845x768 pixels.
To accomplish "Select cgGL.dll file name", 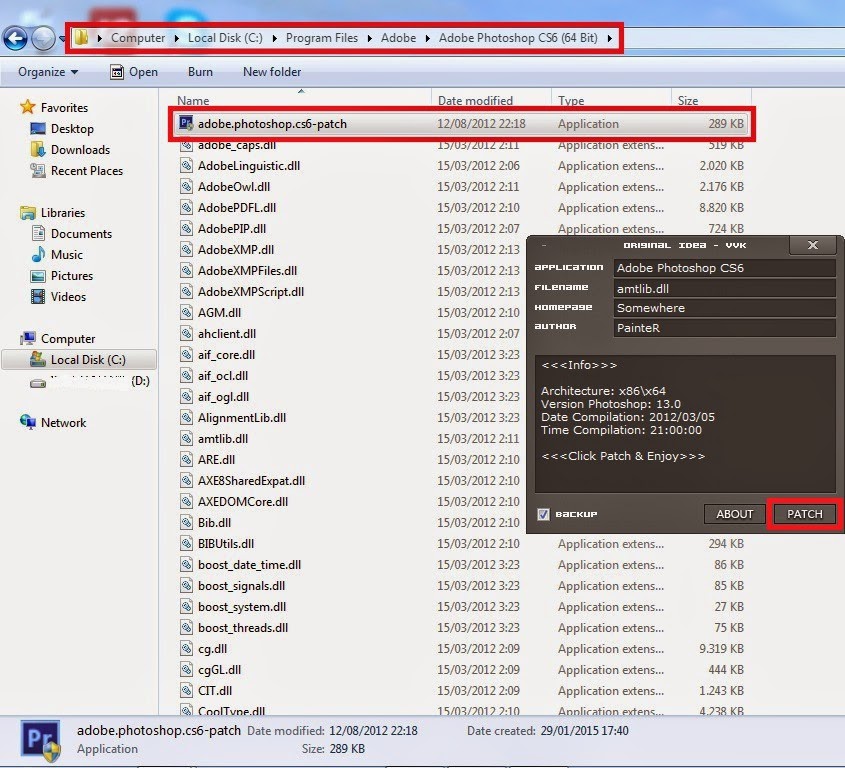I will coord(219,670).
